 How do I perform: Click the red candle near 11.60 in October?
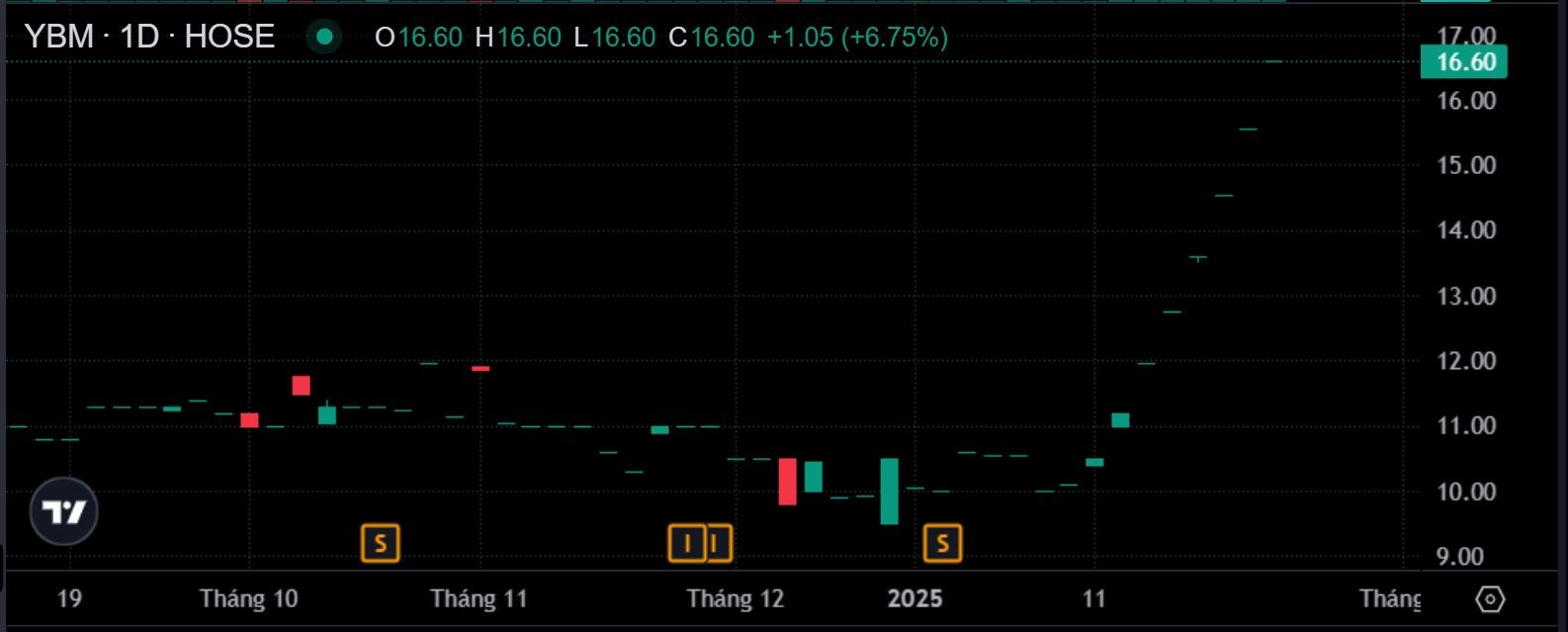tap(302, 386)
